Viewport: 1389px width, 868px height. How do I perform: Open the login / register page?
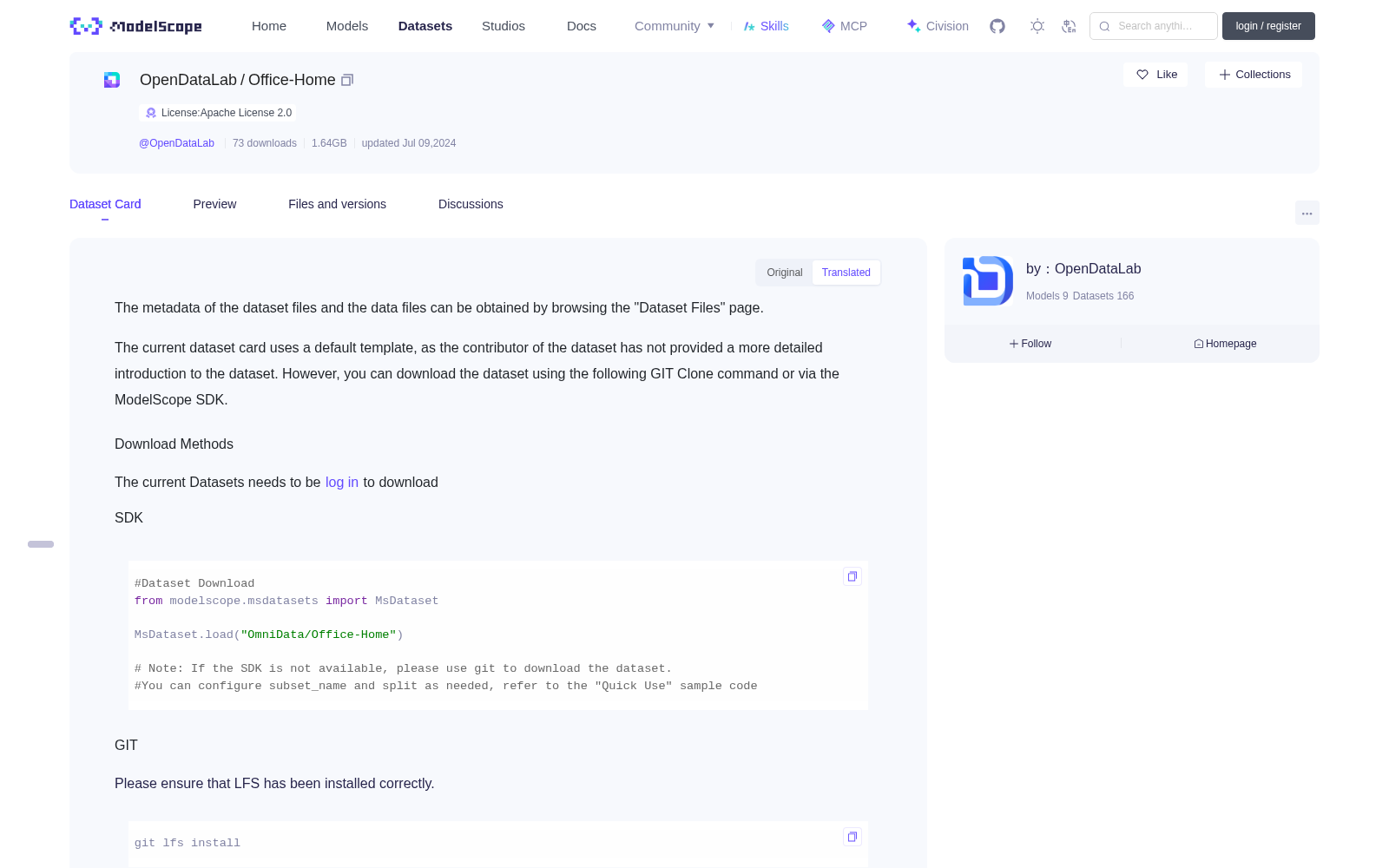coord(1268,26)
